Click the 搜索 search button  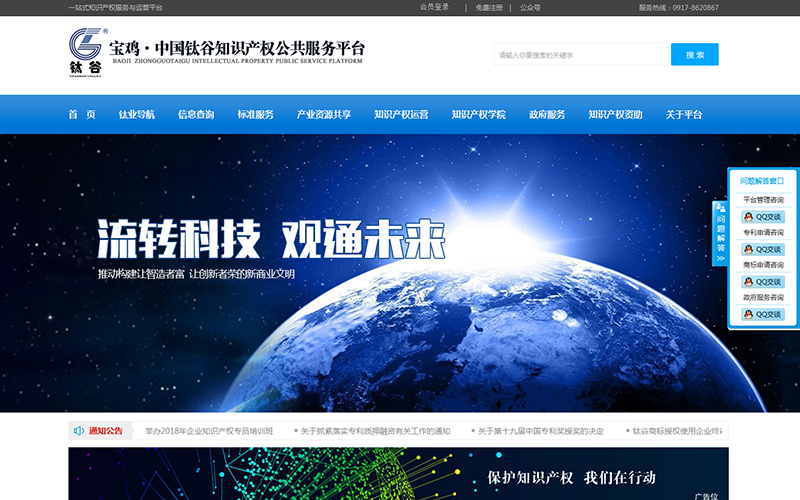694,55
